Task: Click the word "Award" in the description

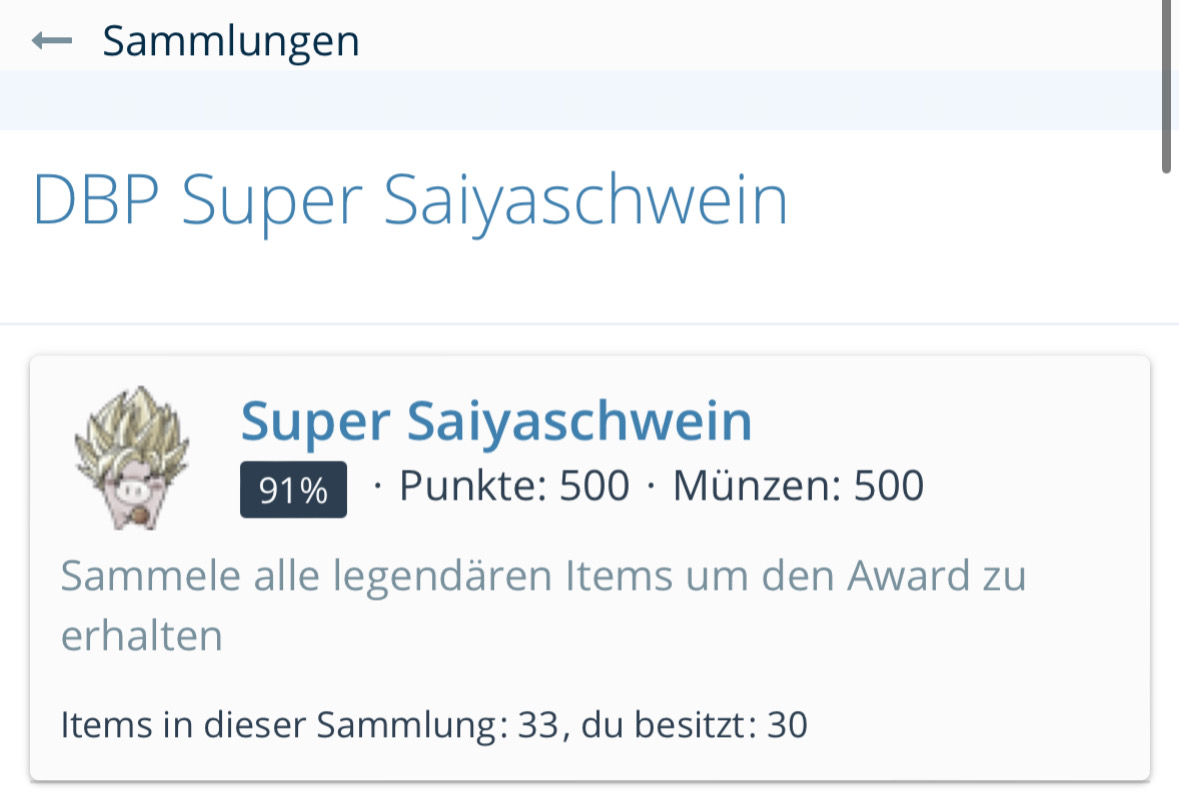Action: pos(908,577)
